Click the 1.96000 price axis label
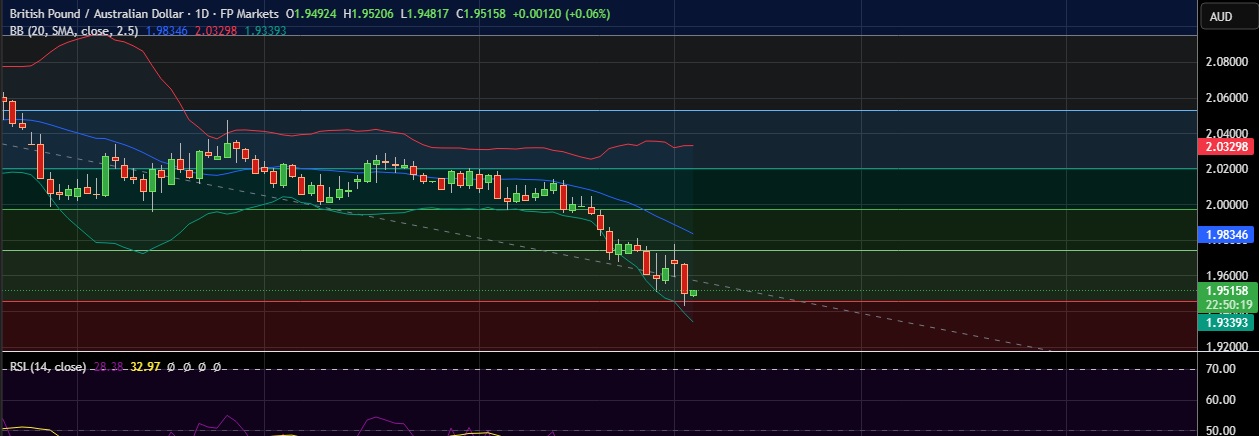Viewport: 1259px width, 436px height. tap(1228, 276)
